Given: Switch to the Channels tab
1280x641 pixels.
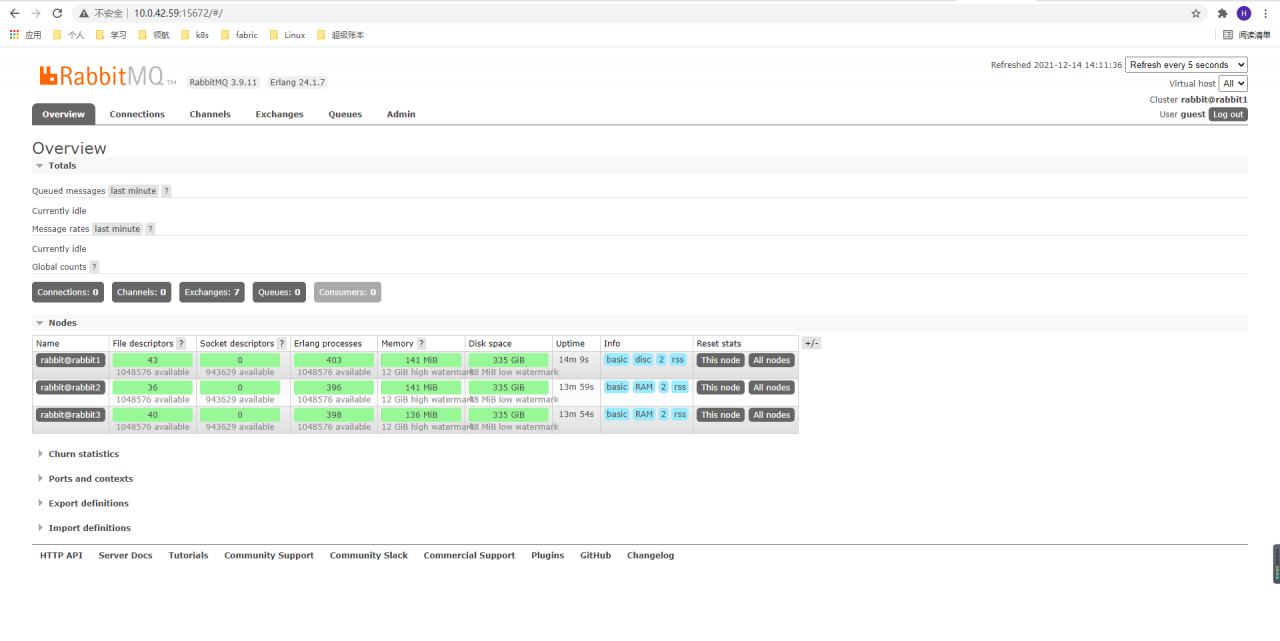Looking at the screenshot, I should tap(210, 114).
